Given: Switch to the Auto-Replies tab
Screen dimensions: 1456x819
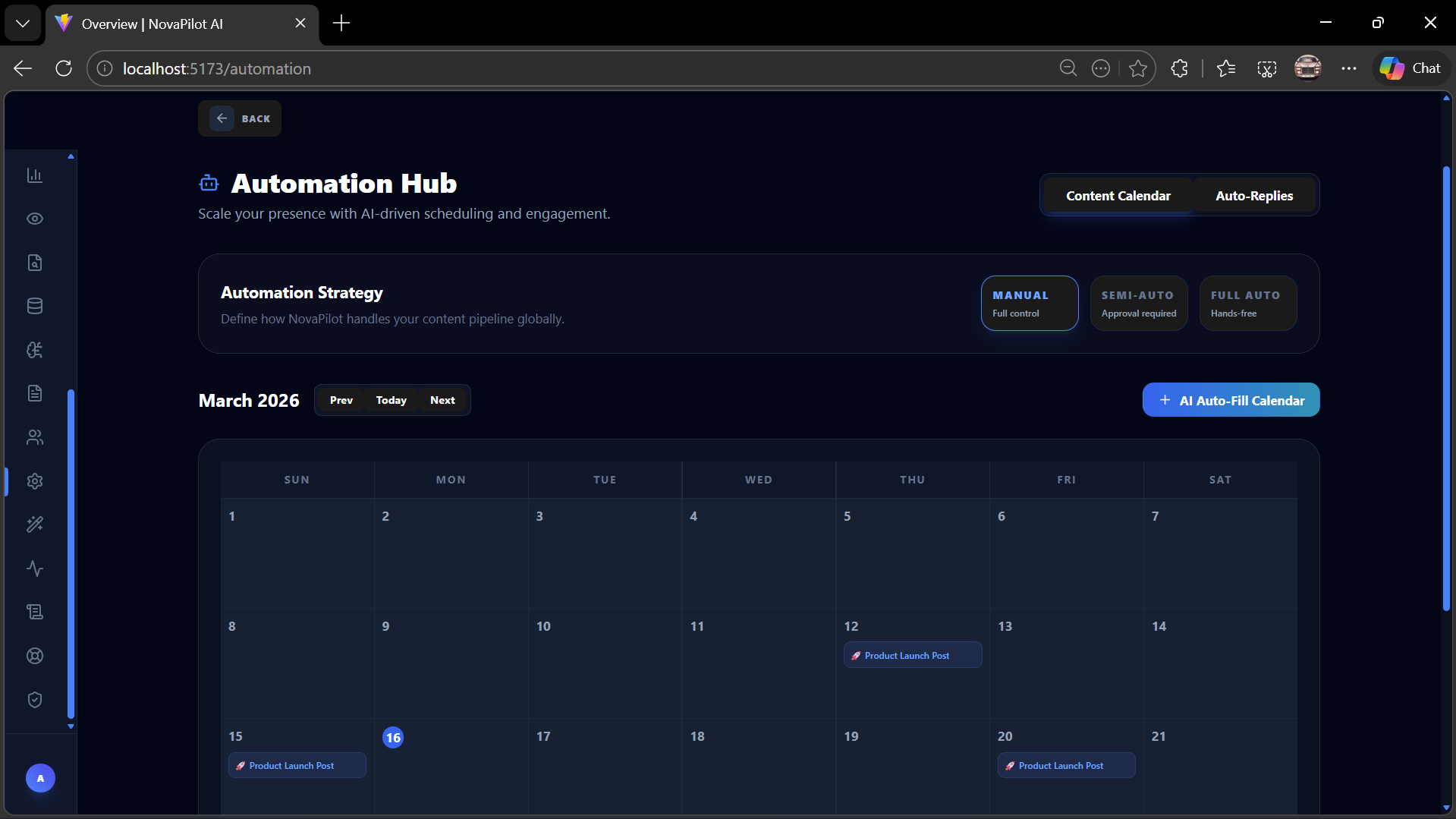Looking at the screenshot, I should [x=1254, y=196].
